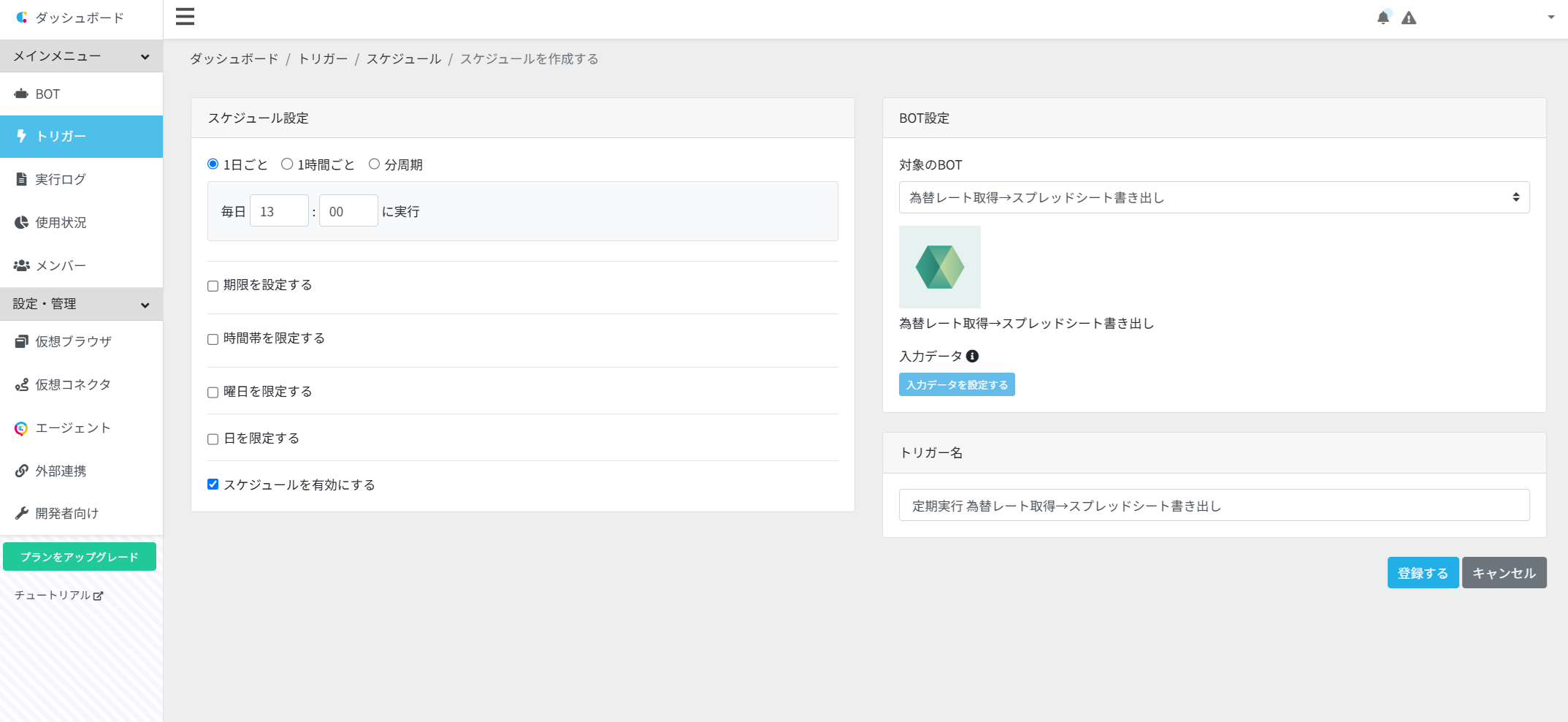1568x722 pixels.
Task: Open the 対象のBOT selector
Action: (x=1213, y=197)
